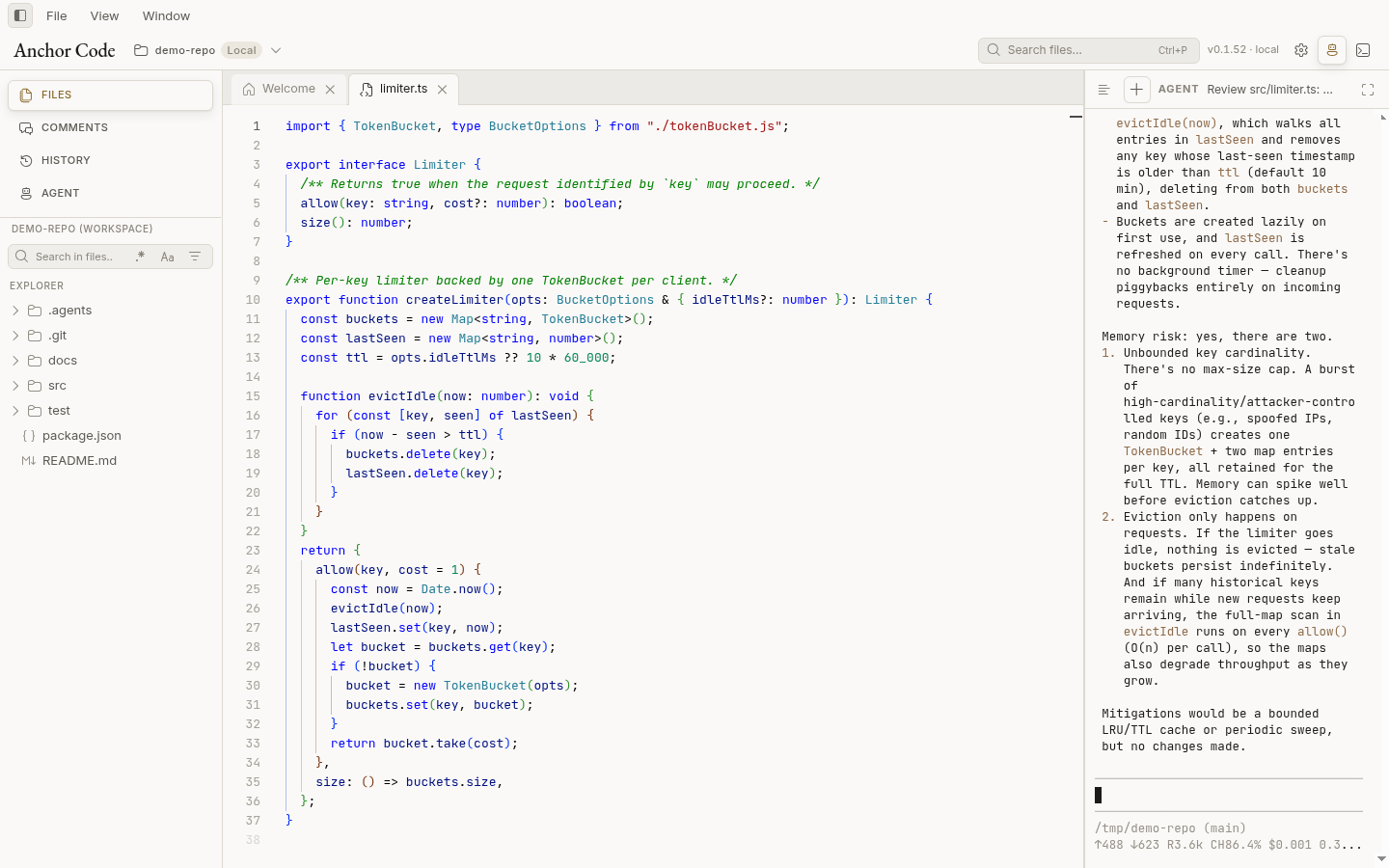This screenshot has width=1389, height=868.
Task: Open the Comments sidebar view
Action: tap(110, 127)
